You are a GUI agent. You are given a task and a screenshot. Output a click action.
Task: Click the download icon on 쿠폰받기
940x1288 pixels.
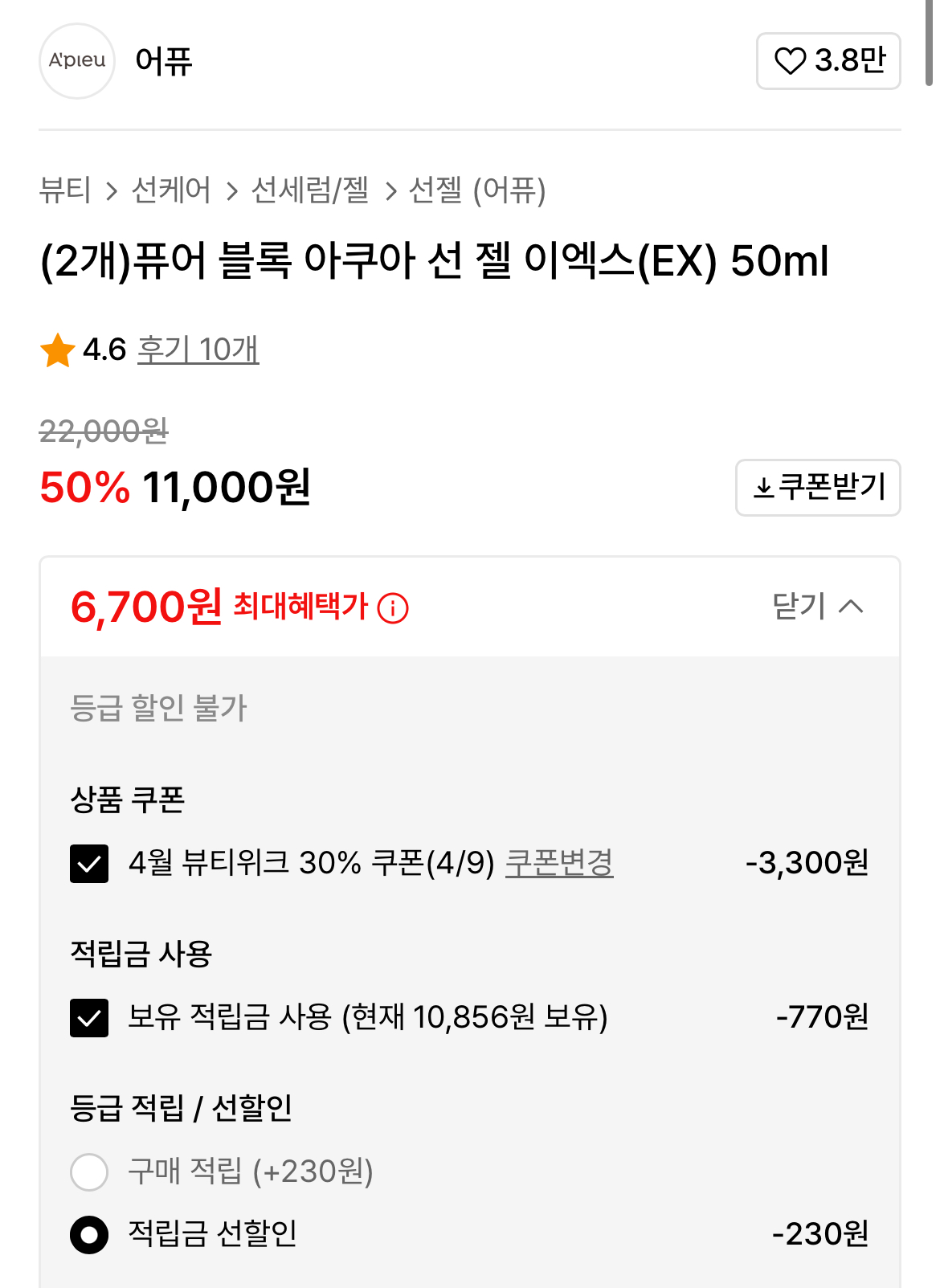(x=762, y=488)
